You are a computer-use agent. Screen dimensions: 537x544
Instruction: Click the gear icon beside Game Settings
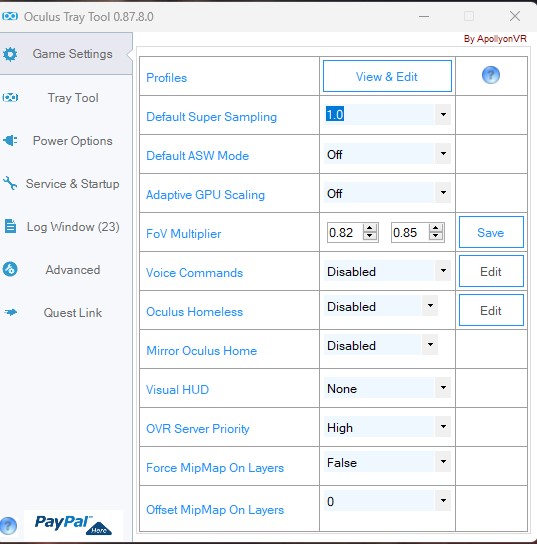click(x=10, y=54)
